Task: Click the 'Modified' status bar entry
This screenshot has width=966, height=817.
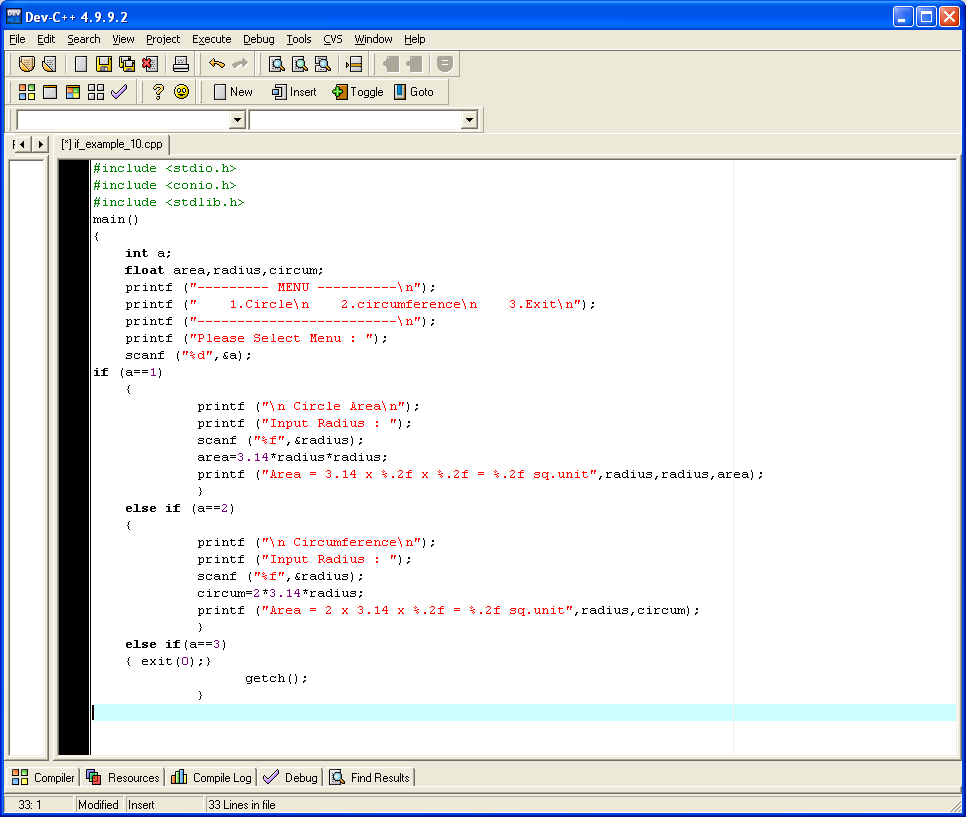Action: [98, 805]
